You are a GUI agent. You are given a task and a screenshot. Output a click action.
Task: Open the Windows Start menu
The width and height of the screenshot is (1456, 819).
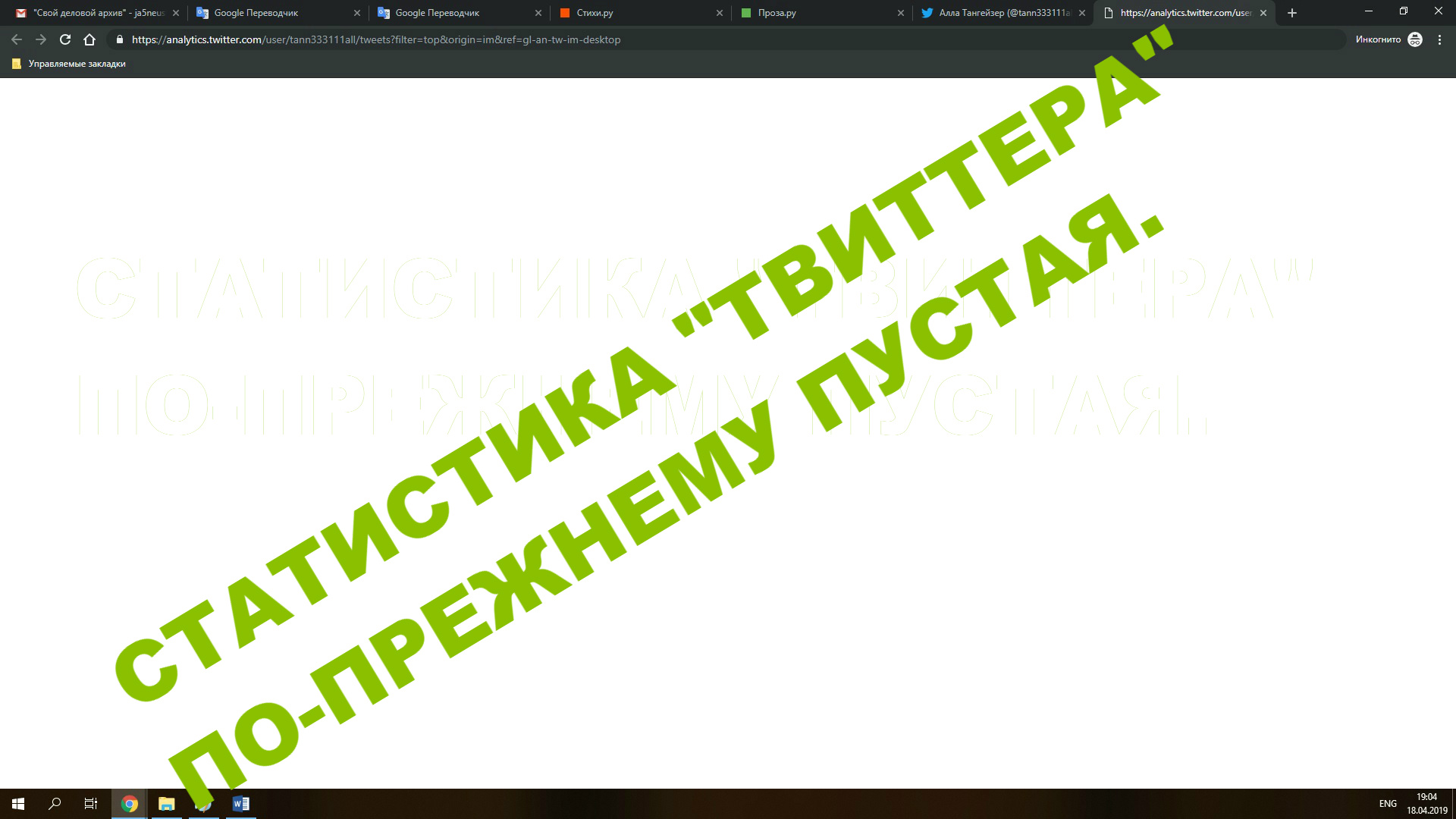tap(18, 804)
